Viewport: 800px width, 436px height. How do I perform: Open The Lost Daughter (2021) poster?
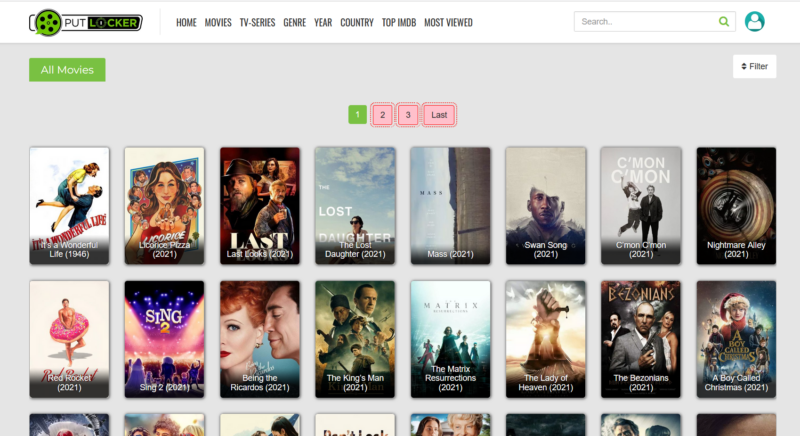pos(355,206)
